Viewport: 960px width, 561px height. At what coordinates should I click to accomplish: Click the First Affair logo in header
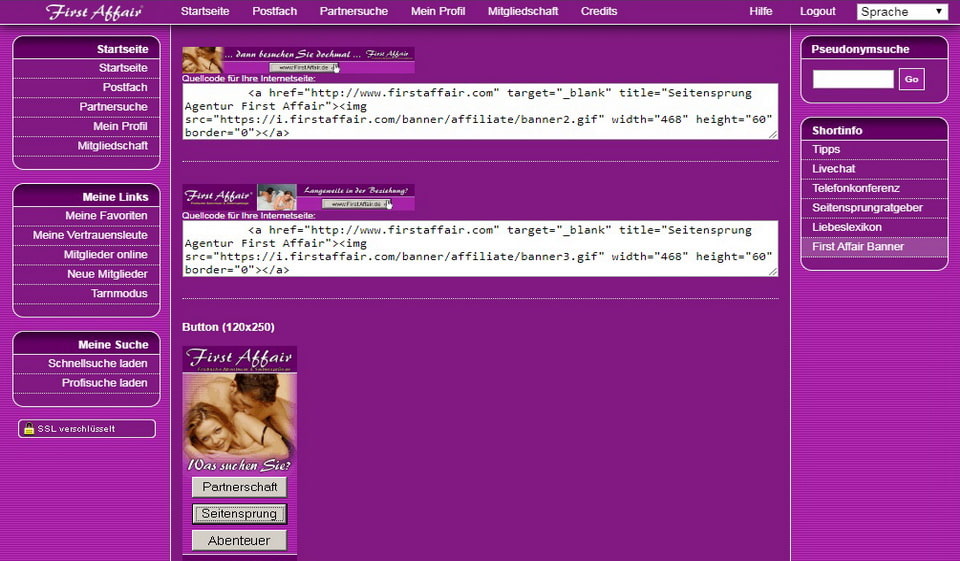point(94,12)
